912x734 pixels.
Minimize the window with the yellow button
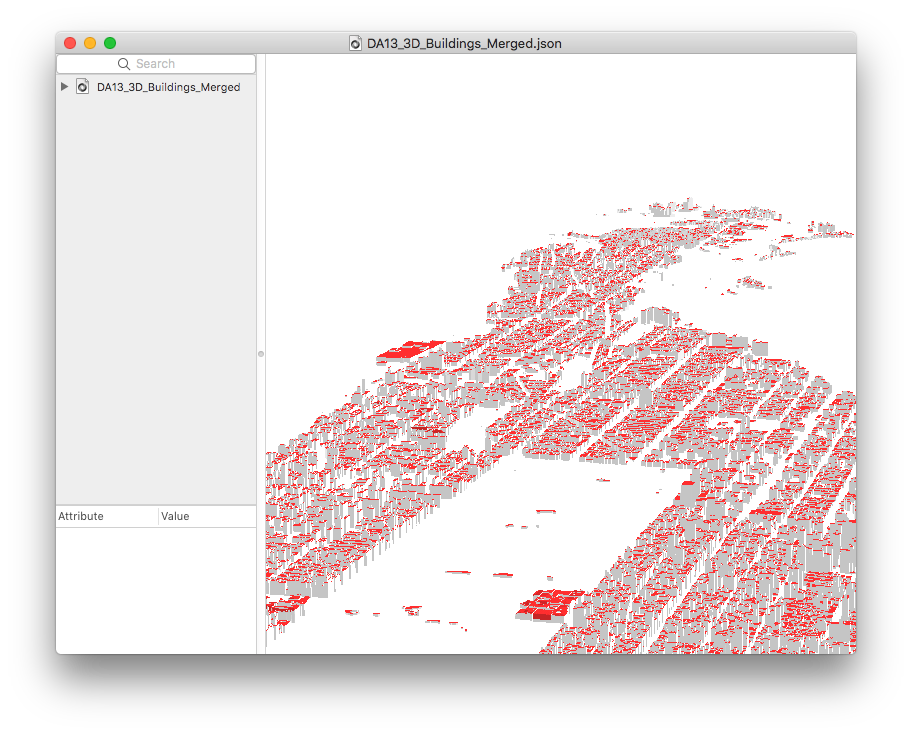click(x=90, y=43)
